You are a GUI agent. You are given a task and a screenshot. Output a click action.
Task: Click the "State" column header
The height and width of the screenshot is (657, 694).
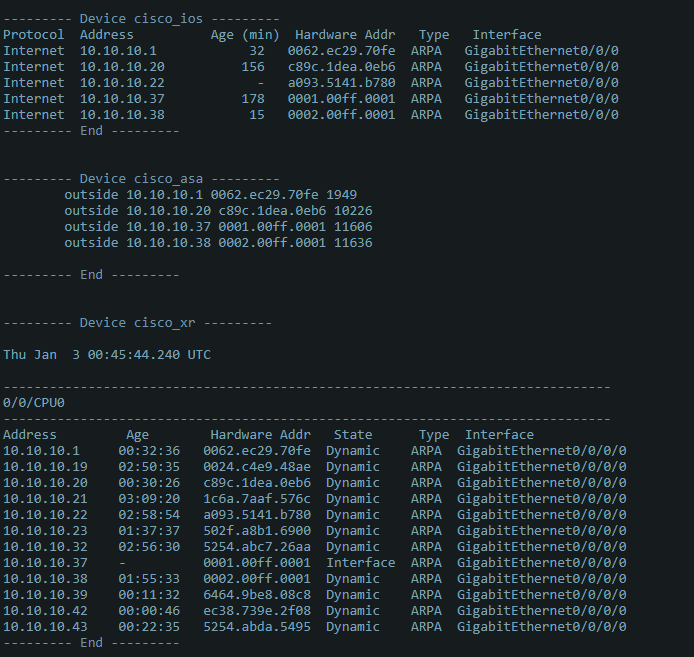coord(352,434)
